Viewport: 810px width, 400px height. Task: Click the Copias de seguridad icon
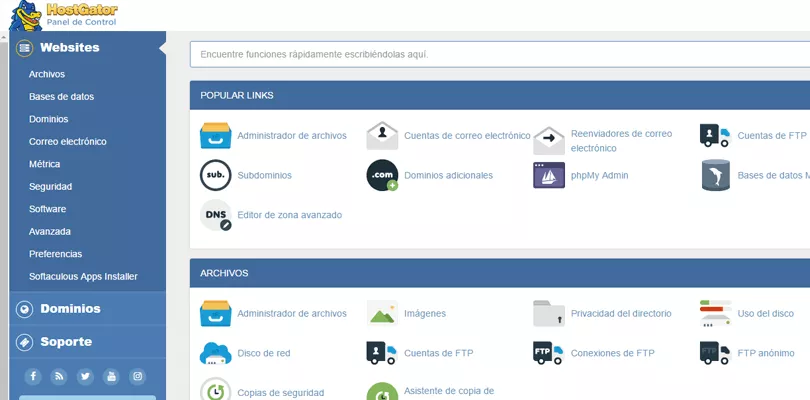click(x=215, y=391)
